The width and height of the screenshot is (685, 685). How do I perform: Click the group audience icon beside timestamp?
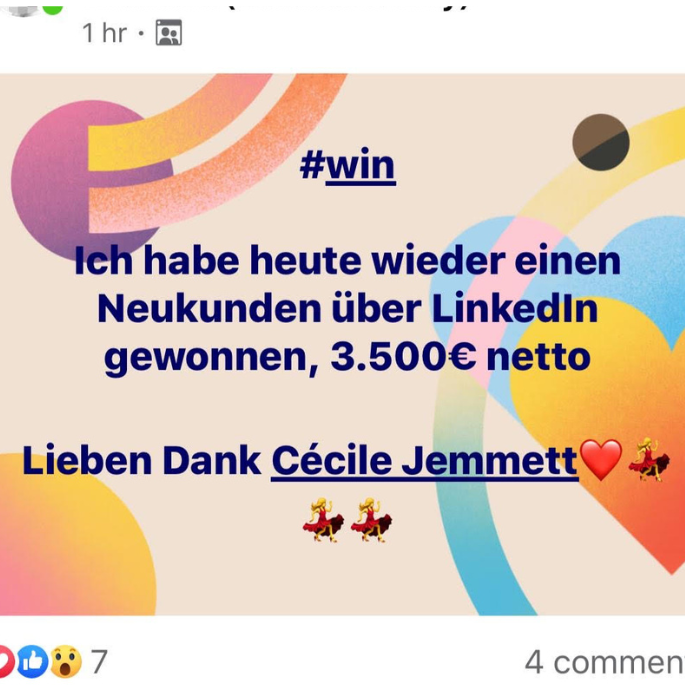169,32
